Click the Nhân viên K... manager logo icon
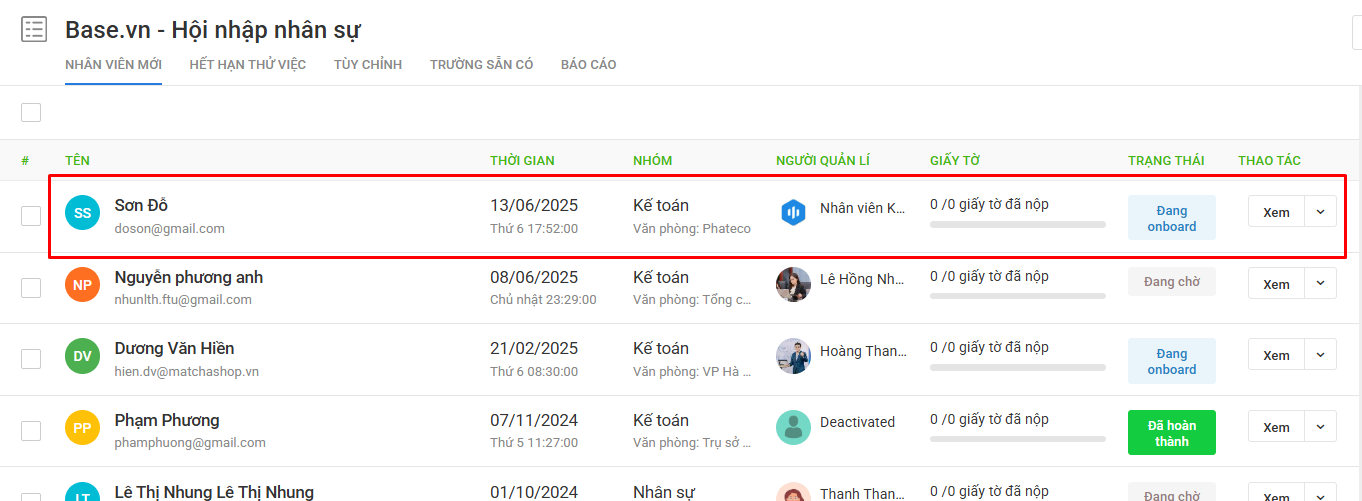The image size is (1362, 501). click(x=793, y=212)
